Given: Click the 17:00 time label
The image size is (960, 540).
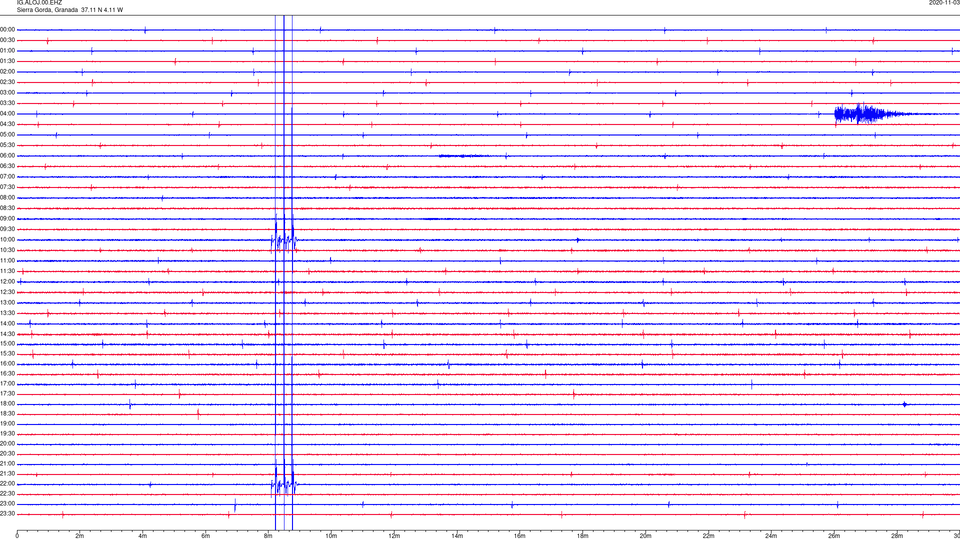Looking at the screenshot, I should click(x=7, y=383).
